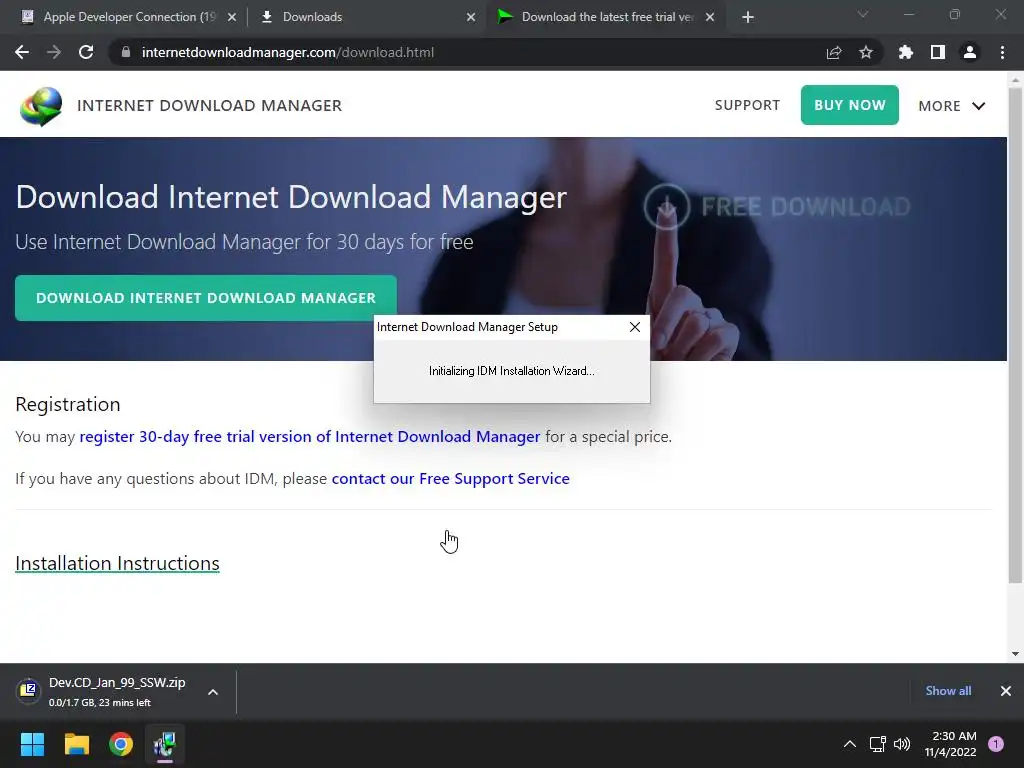Viewport: 1024px width, 768px height.
Task: Close the downloads shelf
Action: coord(1006,691)
